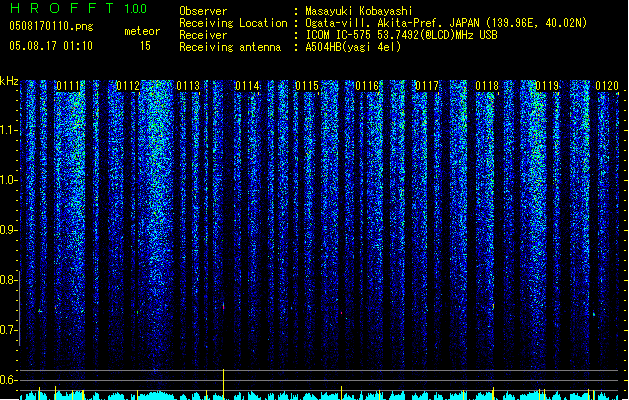
Task: Click the 1.0 kHz axis tick label
Action: click(x=8, y=180)
